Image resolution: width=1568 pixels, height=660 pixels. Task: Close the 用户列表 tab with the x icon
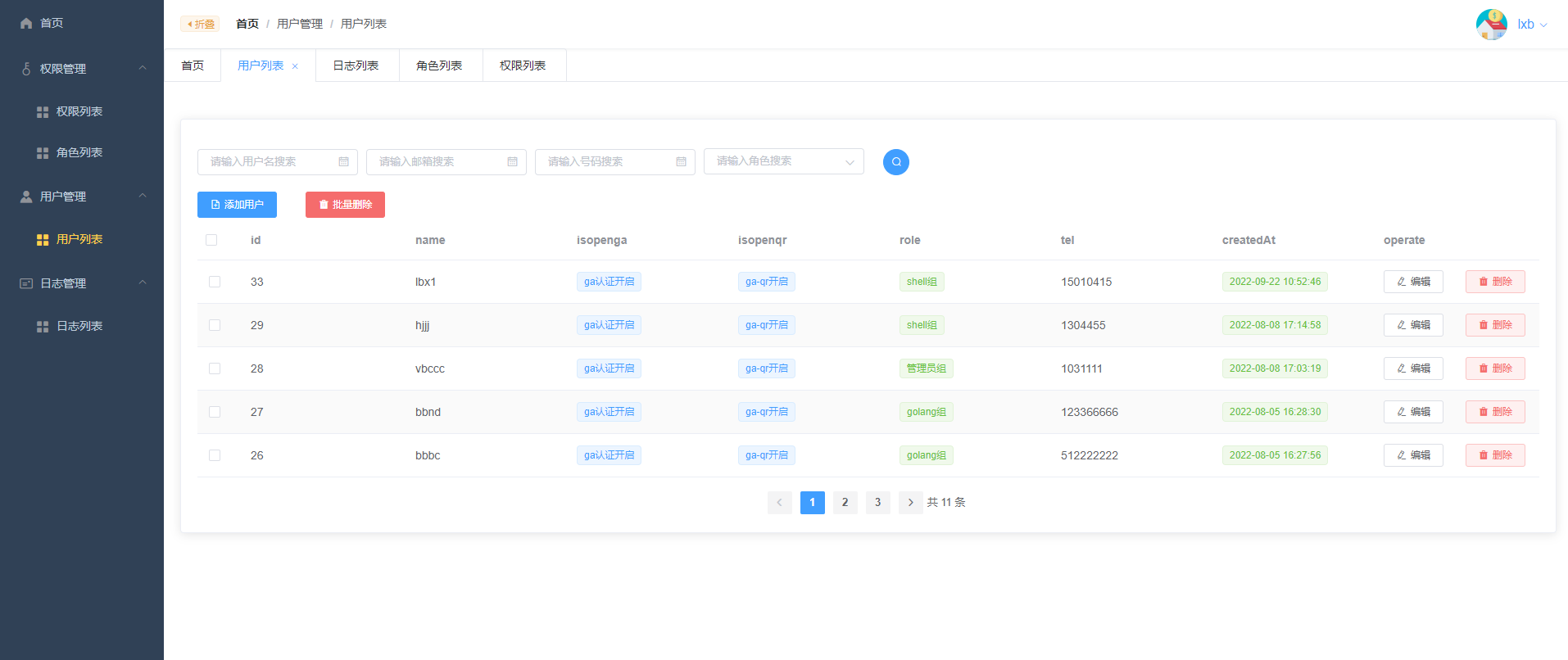[x=295, y=66]
